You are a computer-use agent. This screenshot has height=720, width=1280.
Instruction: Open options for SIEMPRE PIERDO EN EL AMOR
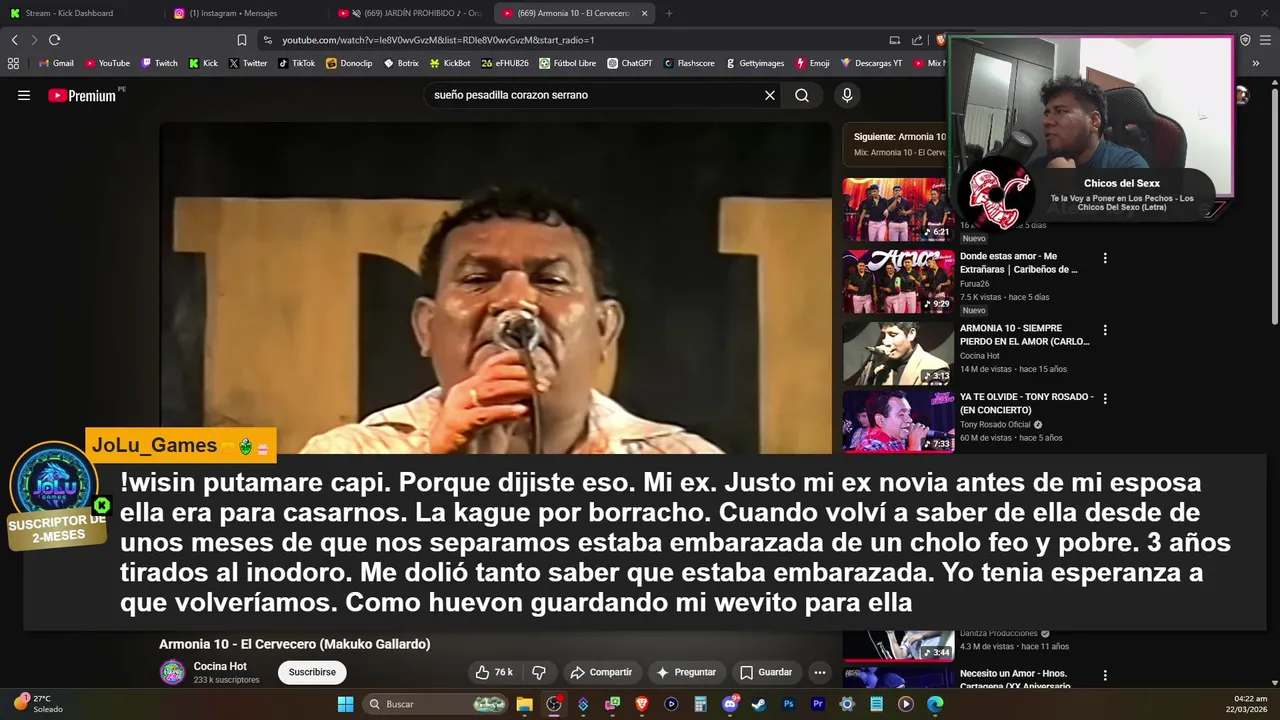pyautogui.click(x=1105, y=330)
